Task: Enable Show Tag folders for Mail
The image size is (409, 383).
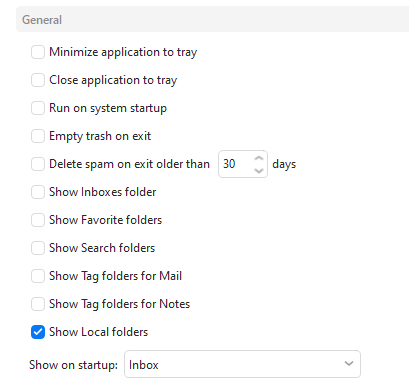Action: pos(38,276)
